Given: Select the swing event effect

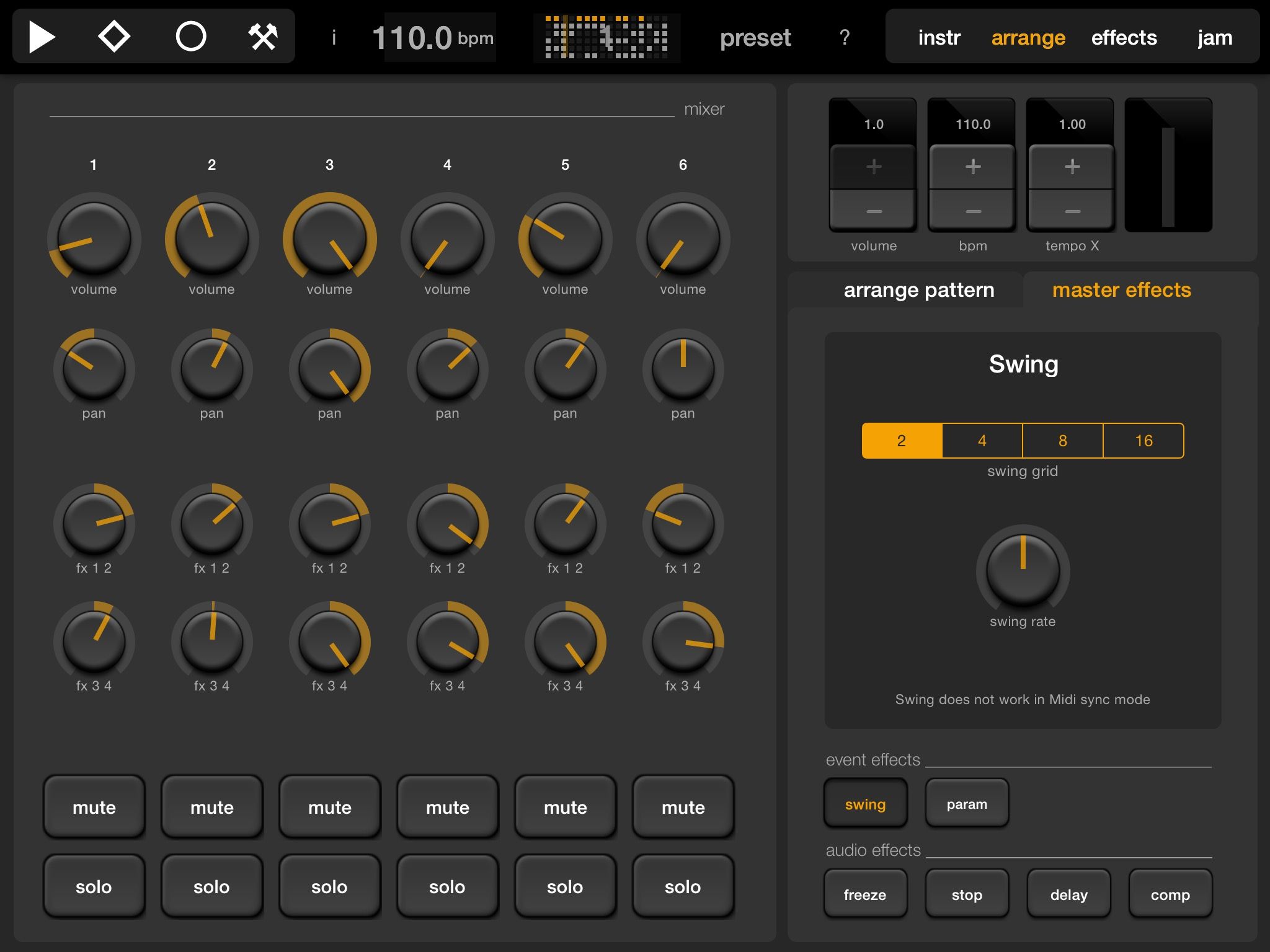Looking at the screenshot, I should click(x=865, y=804).
